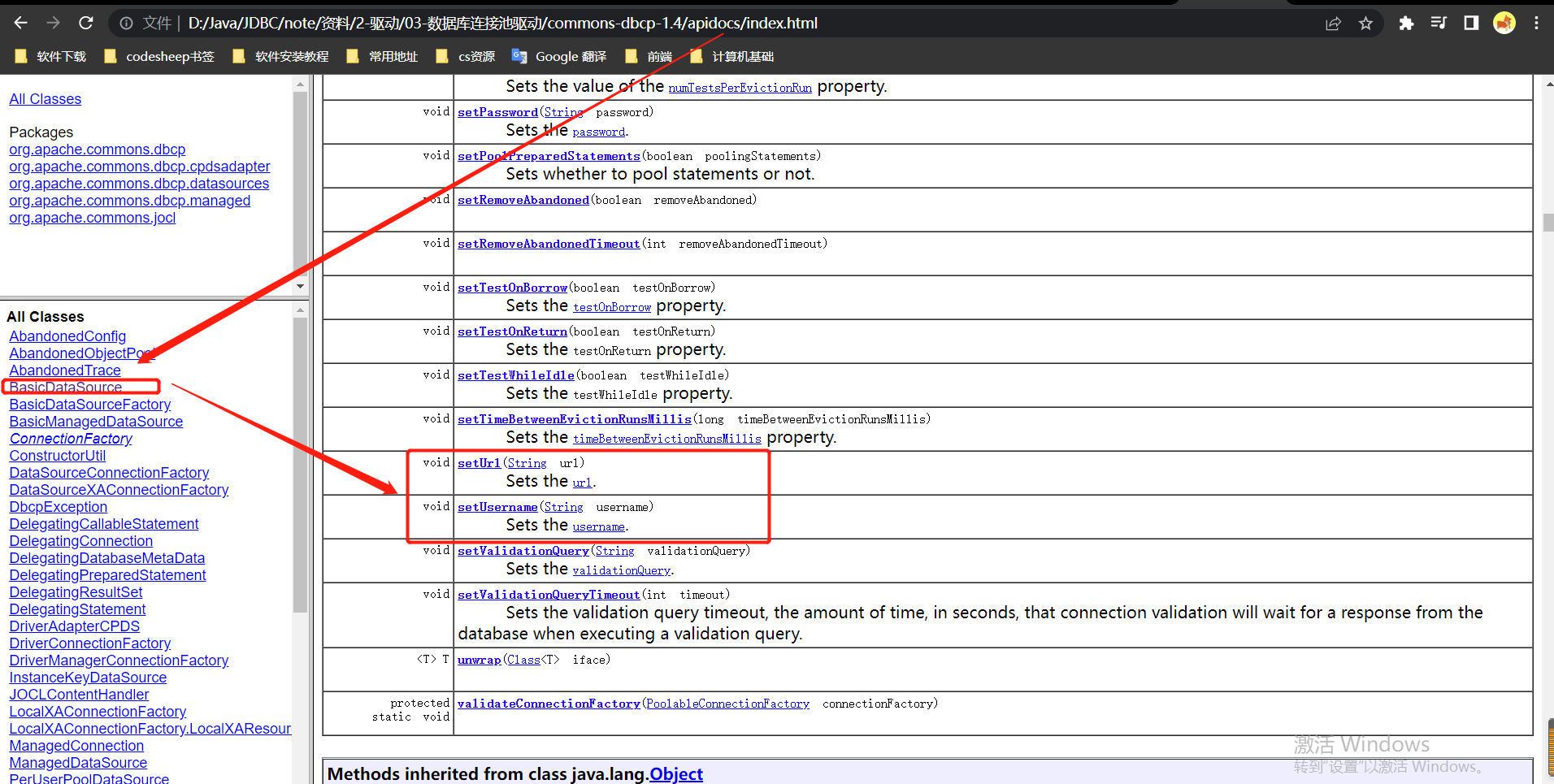The height and width of the screenshot is (784, 1554).
Task: Click the PoolableConnectionFactory parameter type link
Action: click(728, 704)
